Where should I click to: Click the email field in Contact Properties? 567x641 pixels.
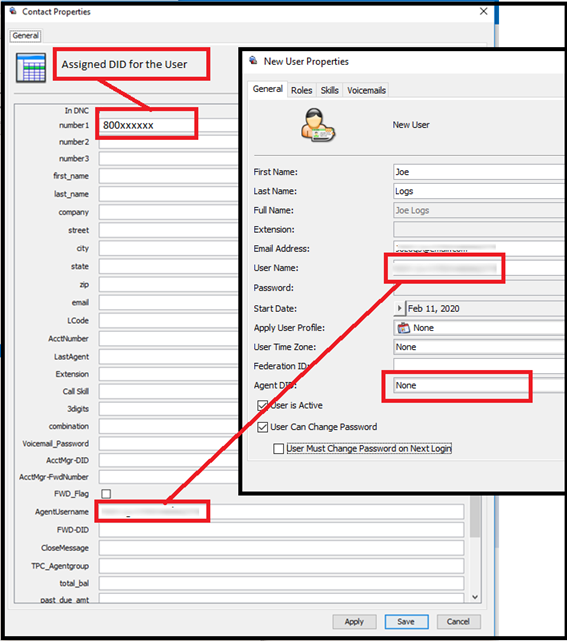168,303
